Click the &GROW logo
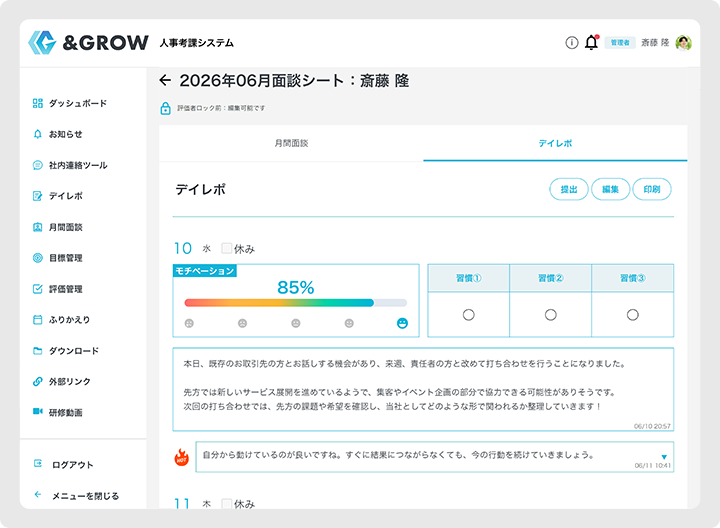Screen dimensions: 720x528 click(x=88, y=43)
